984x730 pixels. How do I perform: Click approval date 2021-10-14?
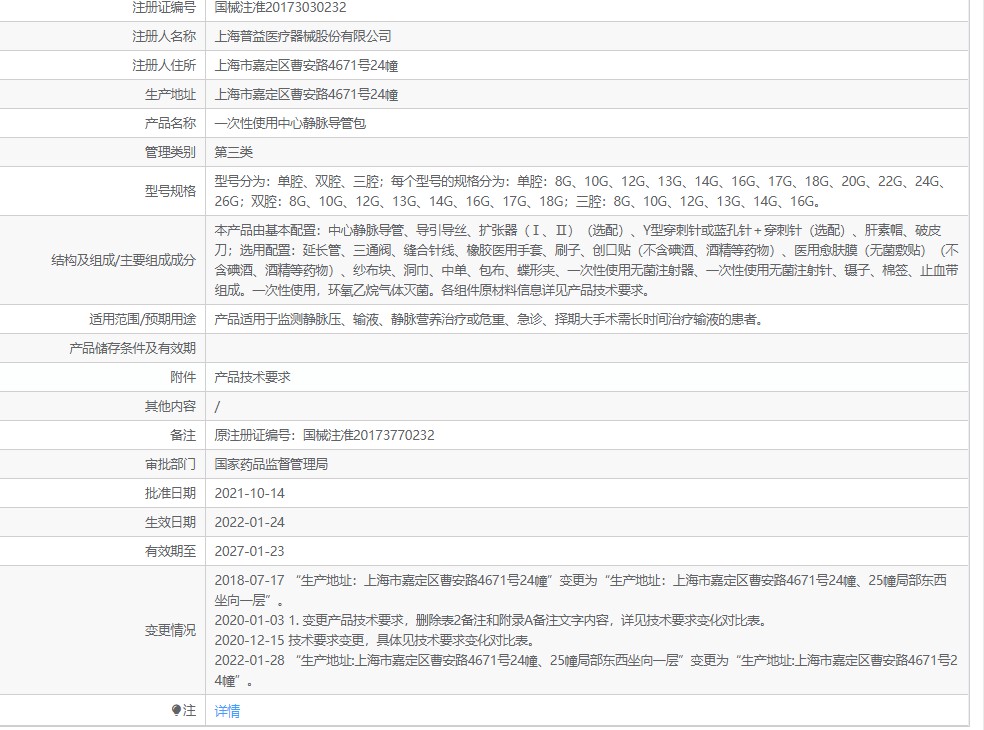pos(249,493)
